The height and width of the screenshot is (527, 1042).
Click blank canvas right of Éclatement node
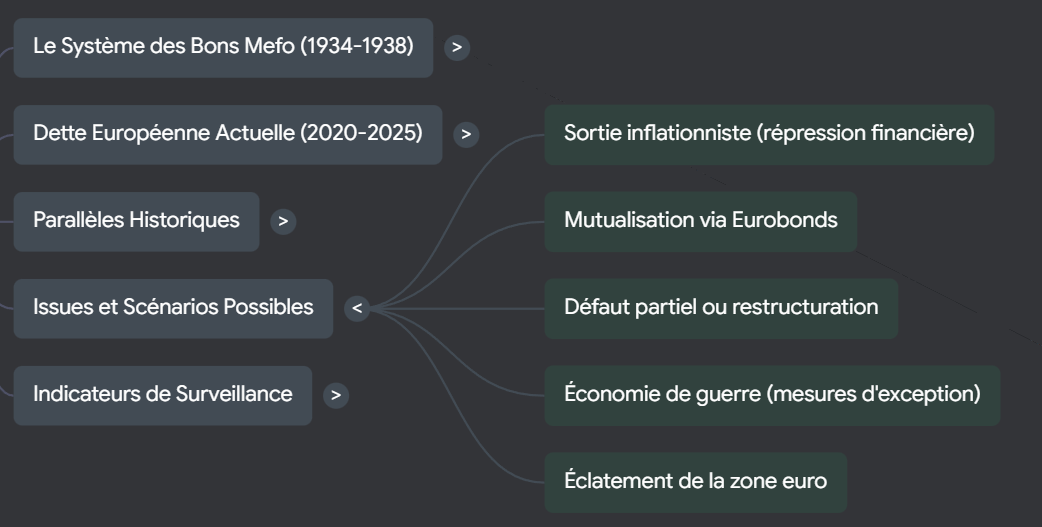(x=940, y=482)
